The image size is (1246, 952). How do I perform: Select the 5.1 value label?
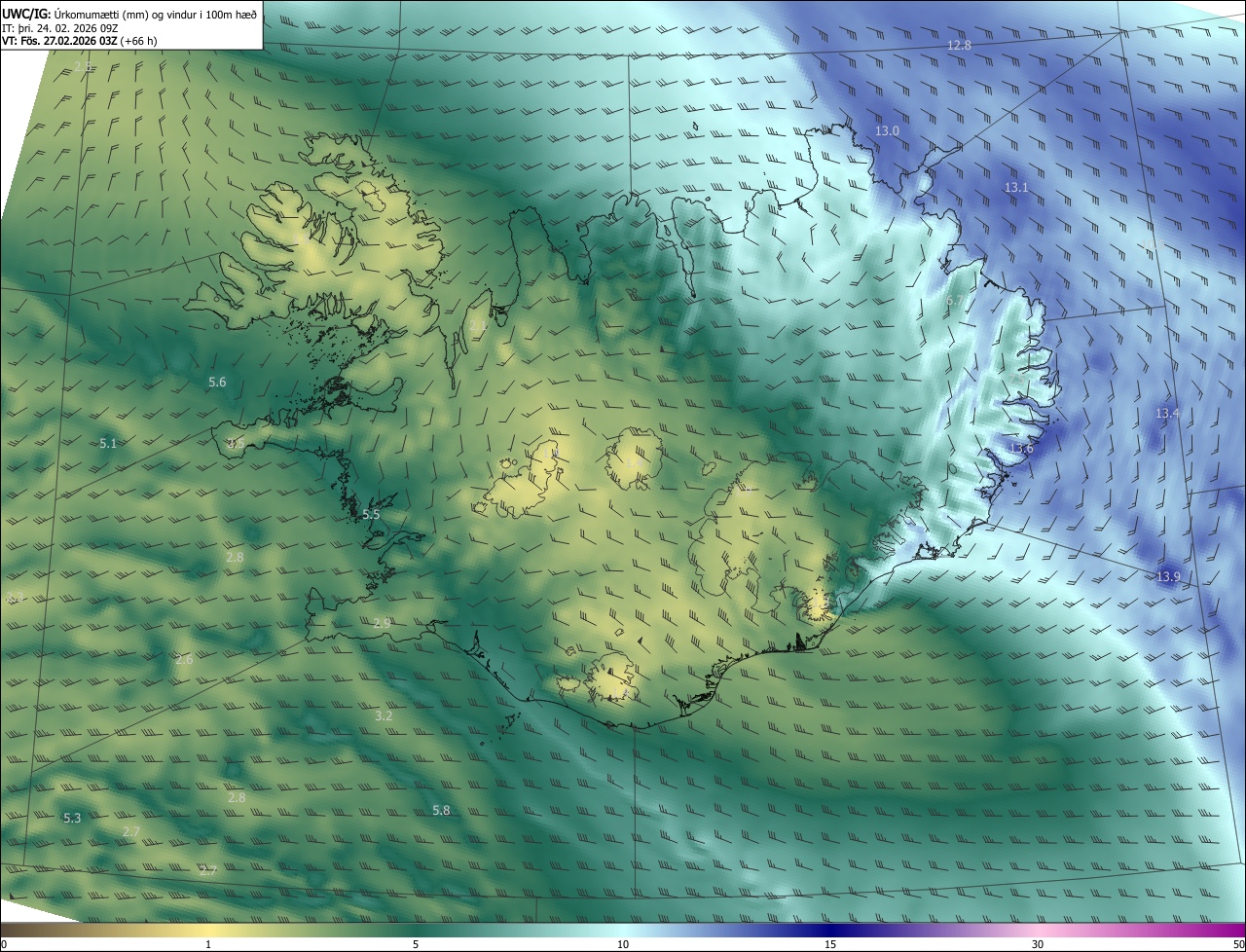[108, 444]
